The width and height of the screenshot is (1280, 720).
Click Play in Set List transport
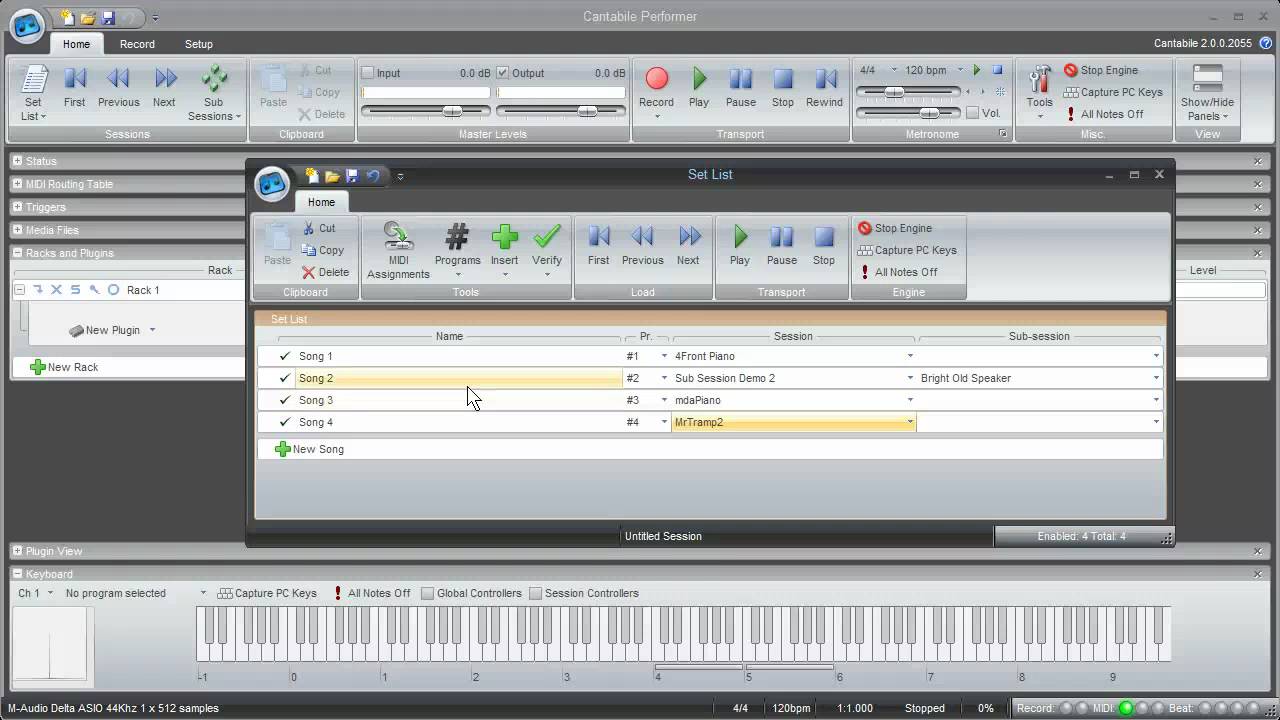point(740,245)
